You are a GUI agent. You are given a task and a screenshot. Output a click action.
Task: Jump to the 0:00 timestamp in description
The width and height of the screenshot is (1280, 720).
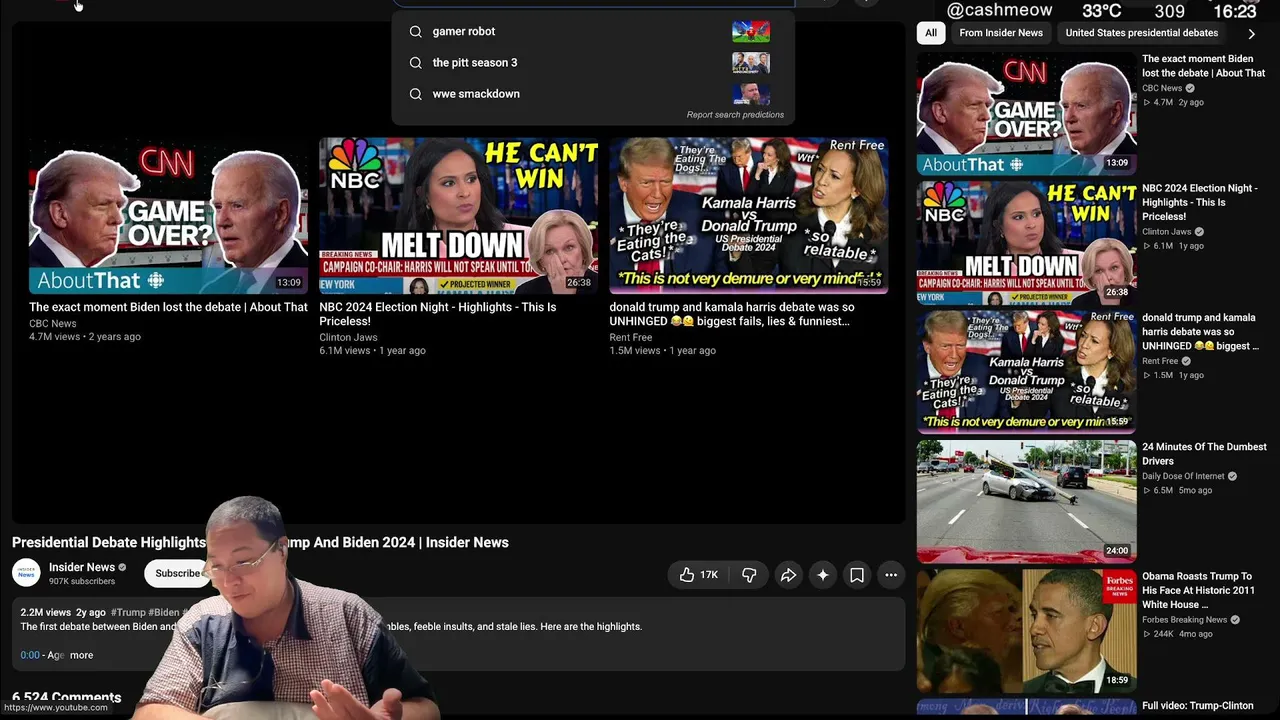(30, 655)
